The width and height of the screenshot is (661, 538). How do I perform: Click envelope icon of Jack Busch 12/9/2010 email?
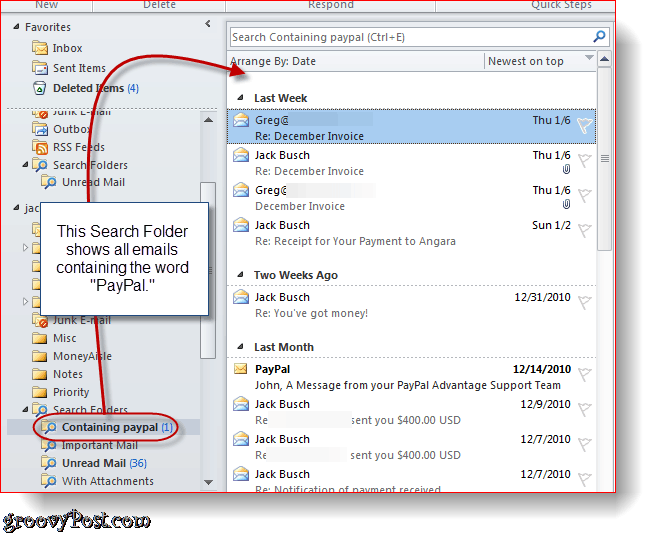(x=241, y=404)
